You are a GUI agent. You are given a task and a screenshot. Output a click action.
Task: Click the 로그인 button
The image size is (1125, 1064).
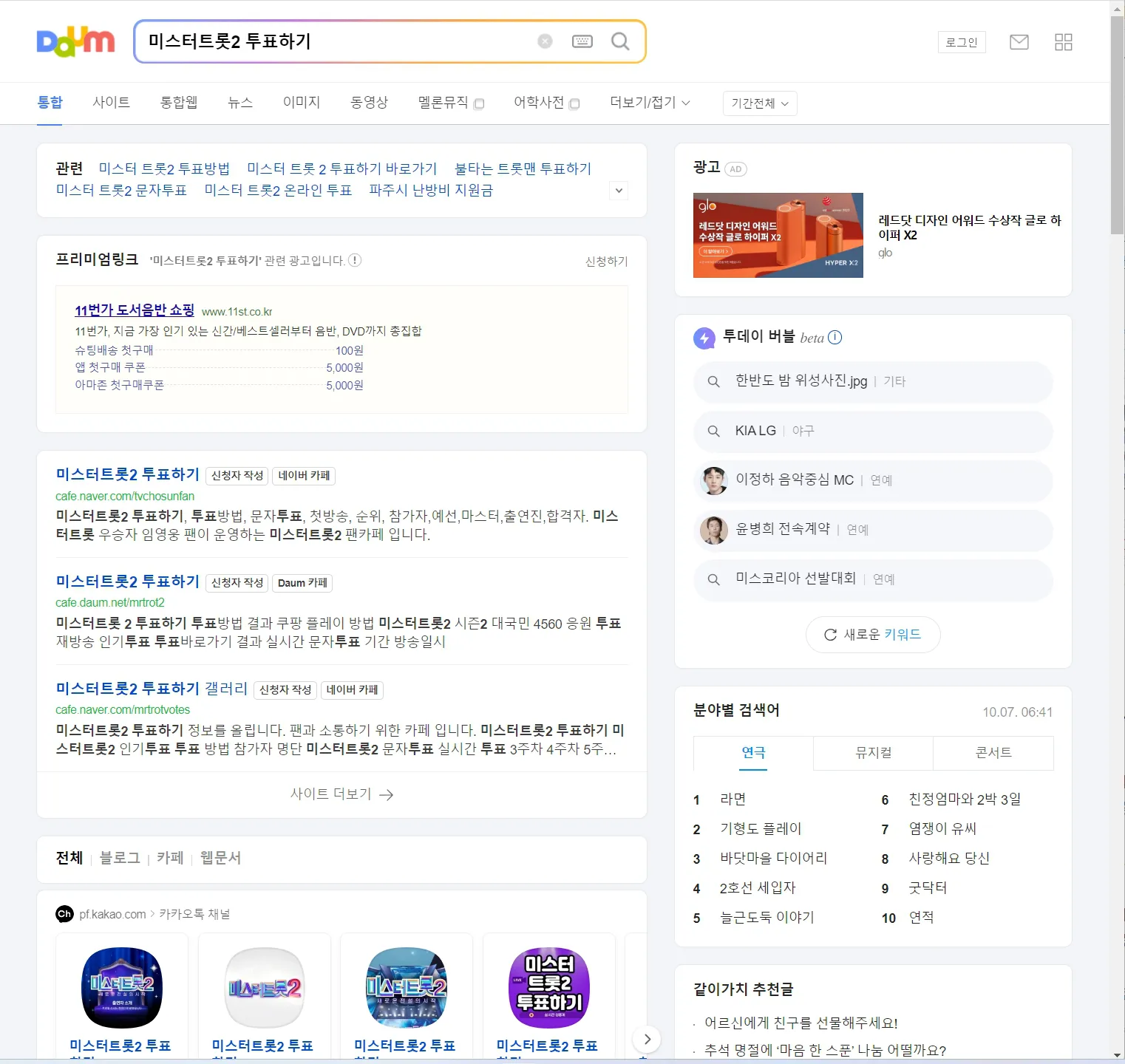[962, 42]
